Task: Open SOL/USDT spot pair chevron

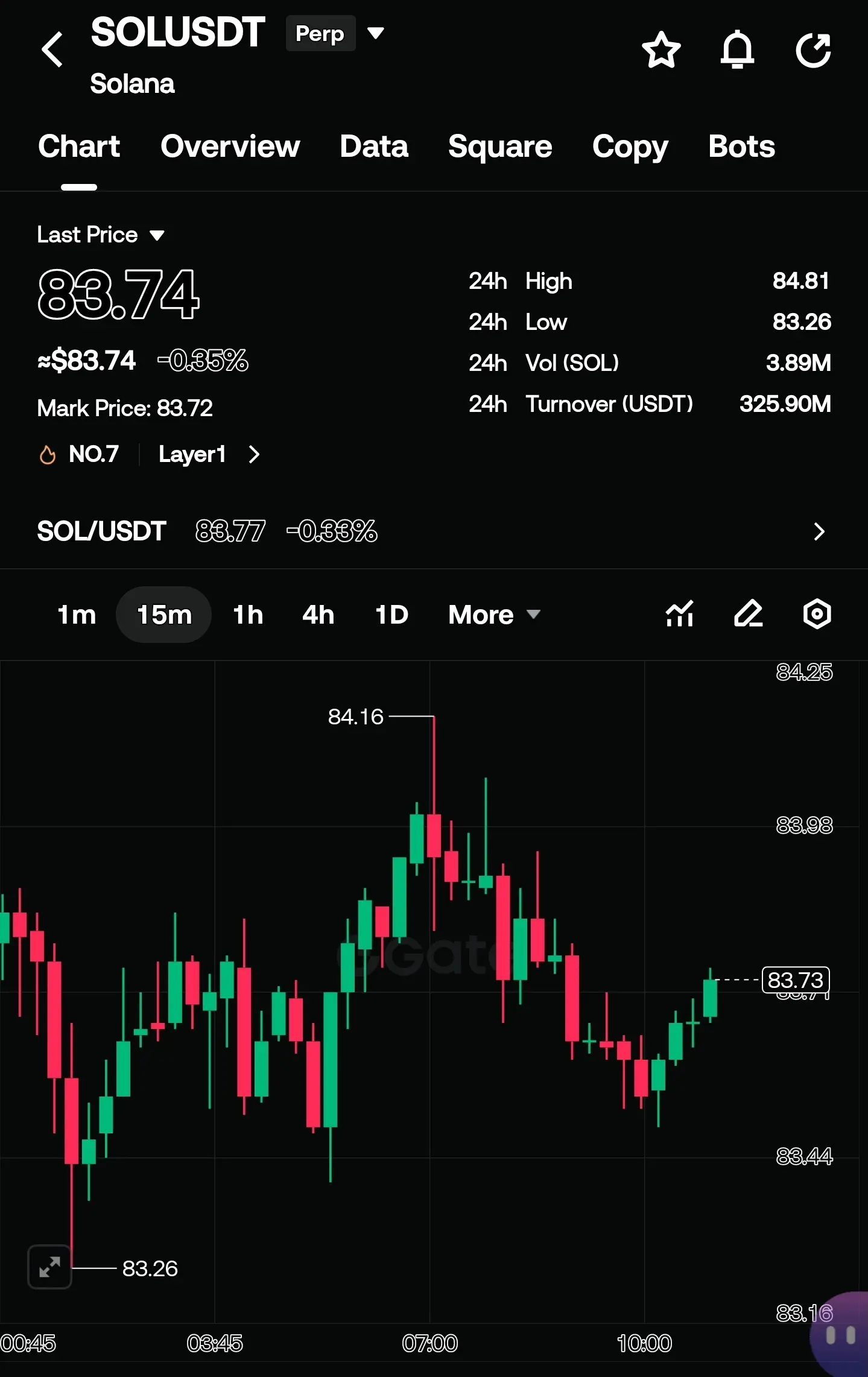Action: pos(819,531)
